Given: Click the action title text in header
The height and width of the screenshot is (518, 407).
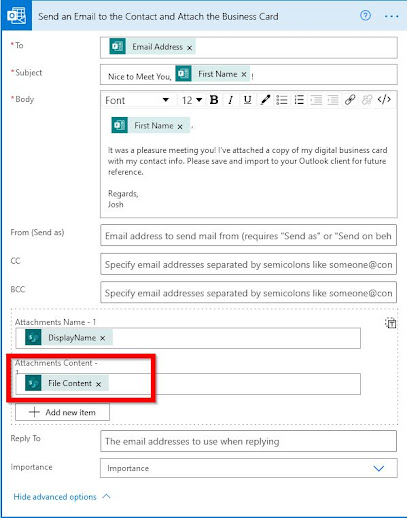Looking at the screenshot, I should (158, 17).
